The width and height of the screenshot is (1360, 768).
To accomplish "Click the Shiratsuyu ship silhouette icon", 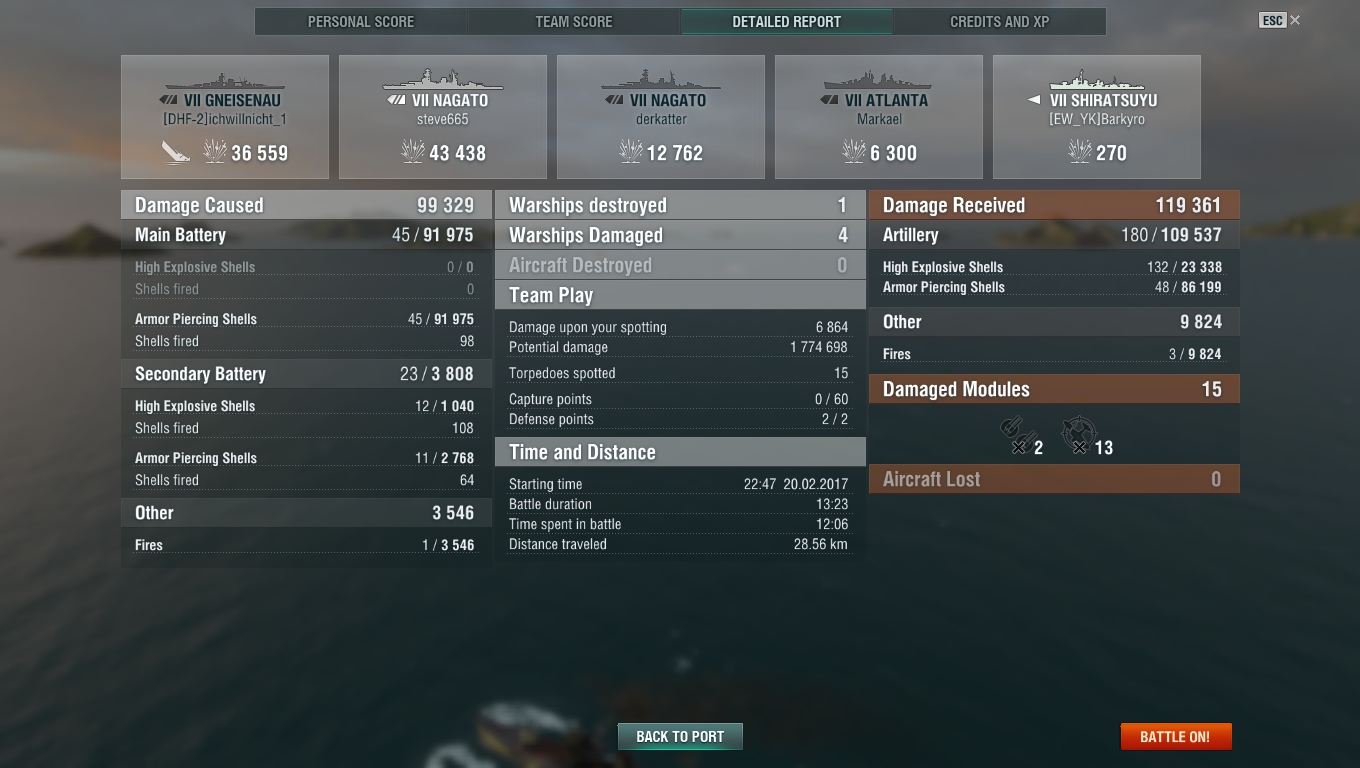I will (x=1096, y=80).
